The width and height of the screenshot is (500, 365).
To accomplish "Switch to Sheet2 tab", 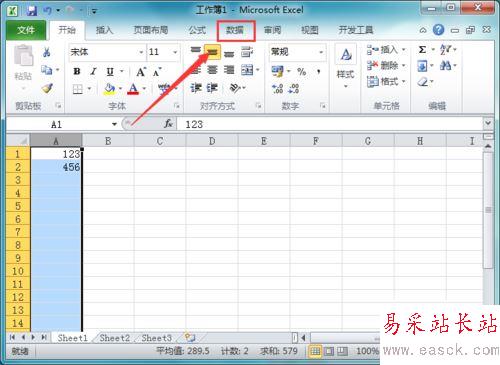I will pyautogui.click(x=114, y=338).
